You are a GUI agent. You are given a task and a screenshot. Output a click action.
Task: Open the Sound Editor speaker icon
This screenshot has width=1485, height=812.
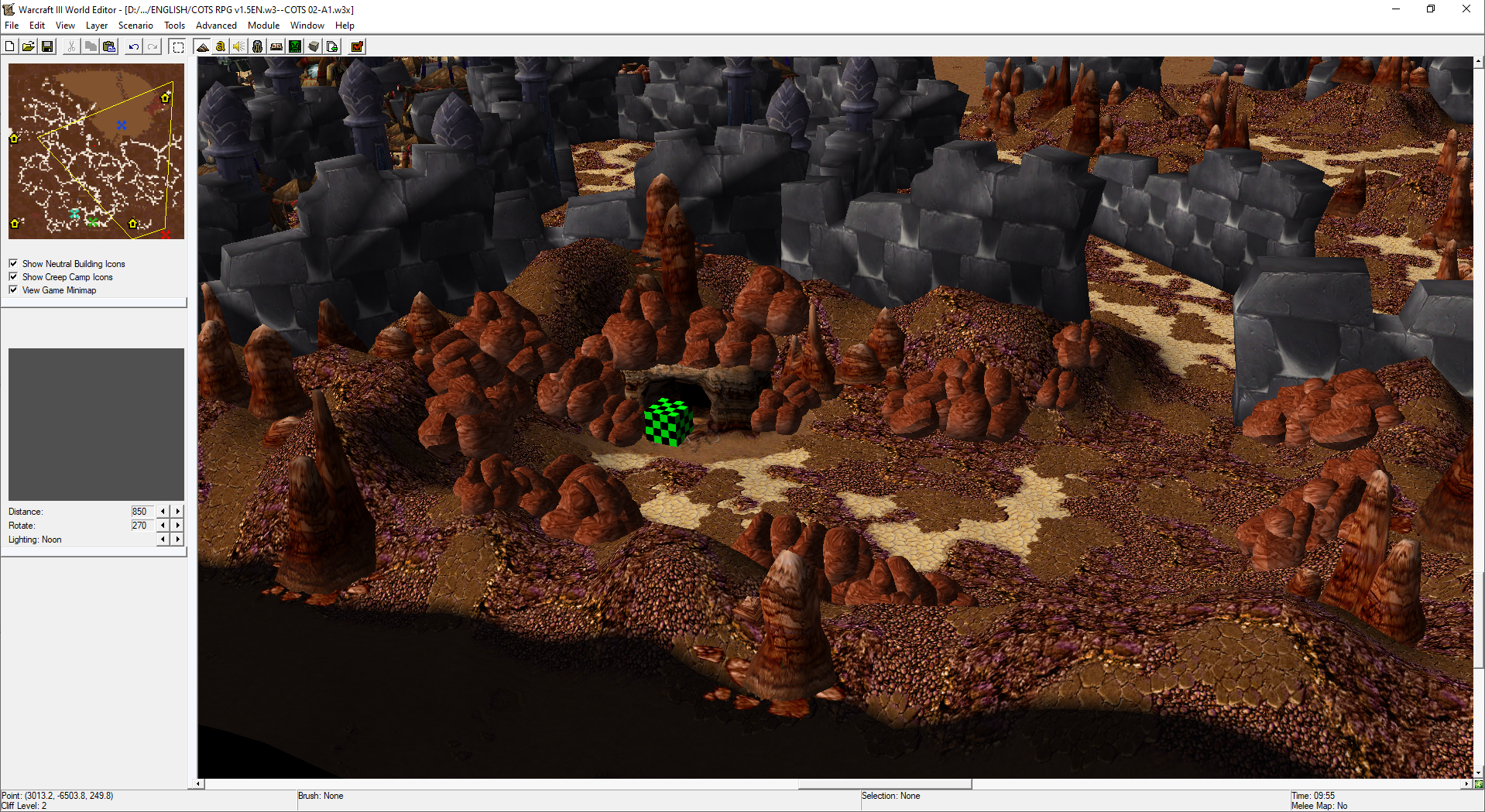point(239,46)
